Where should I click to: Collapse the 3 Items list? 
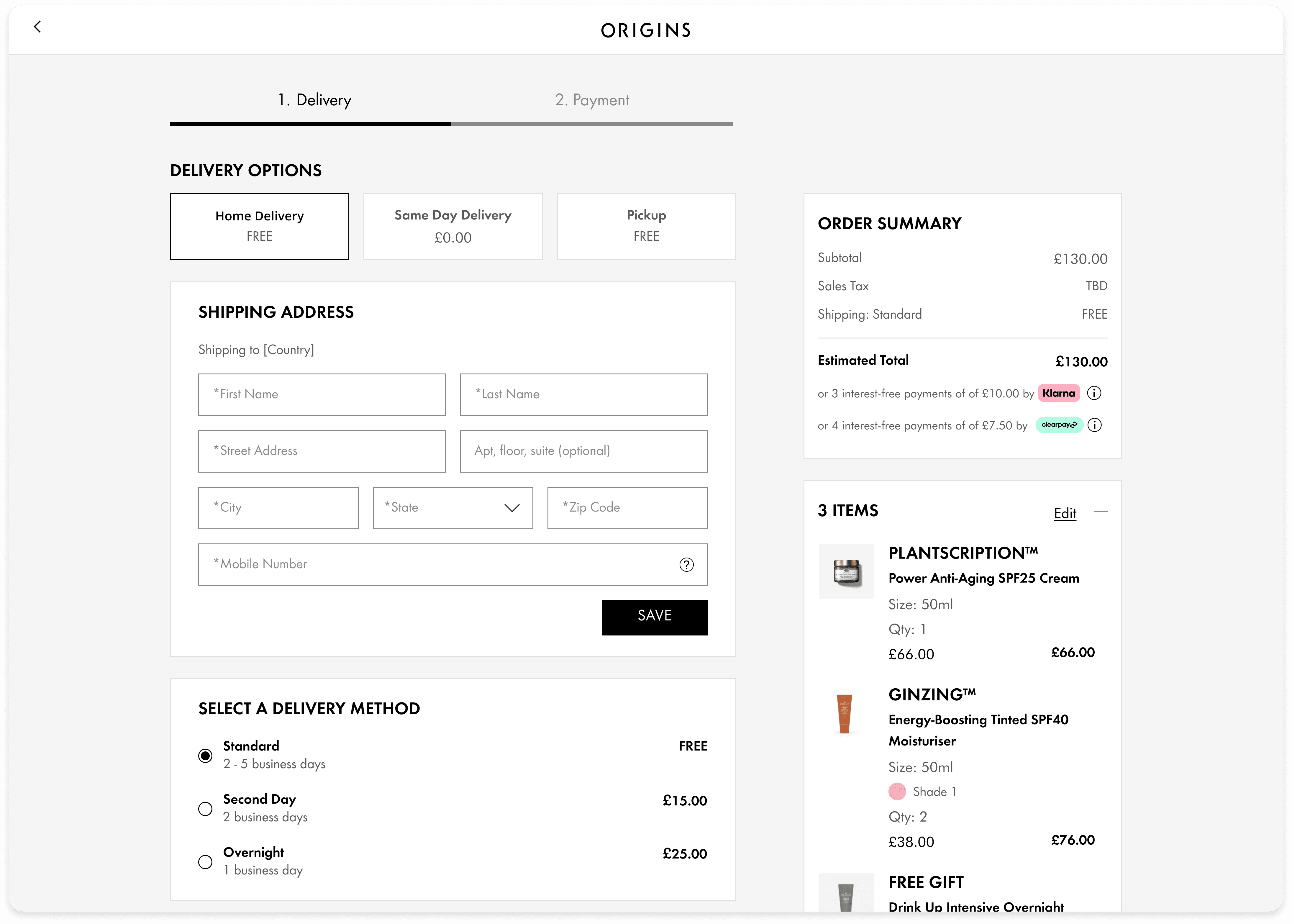click(1101, 512)
